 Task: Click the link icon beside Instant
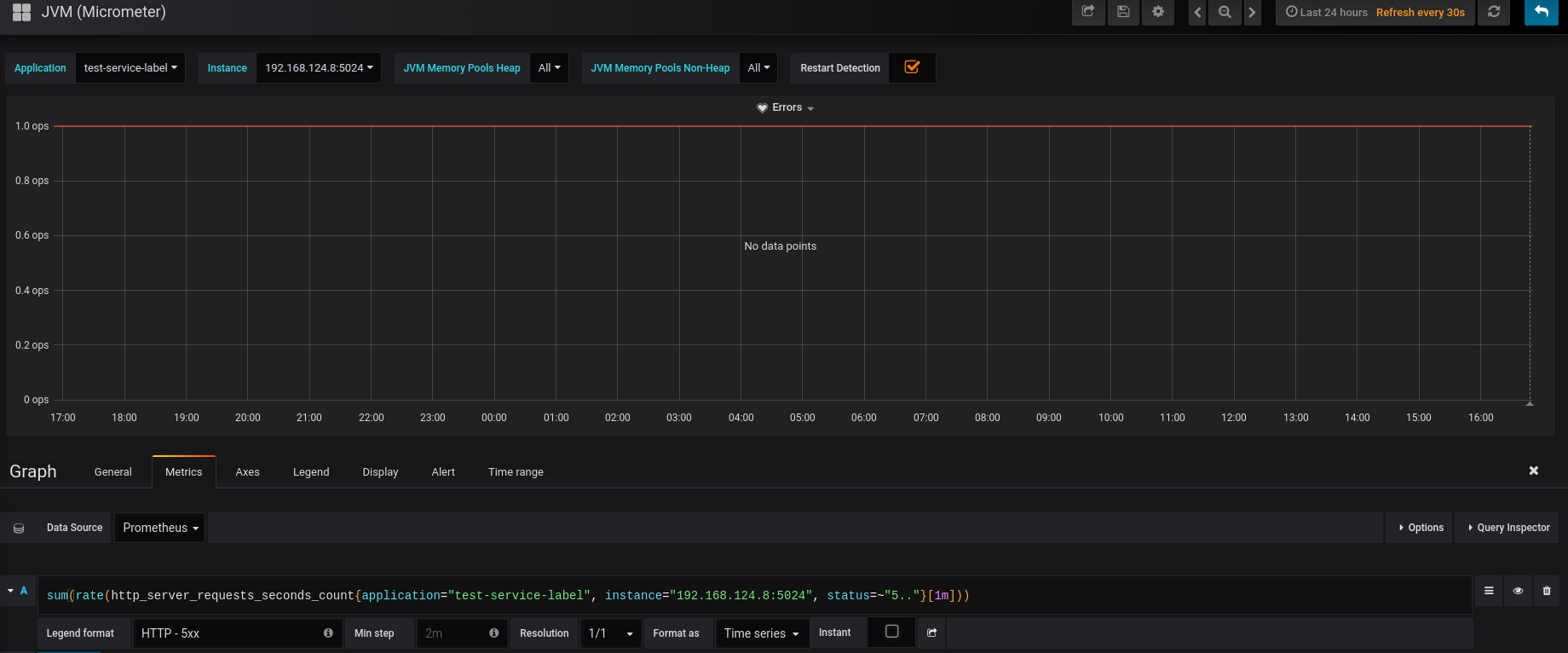click(x=931, y=633)
